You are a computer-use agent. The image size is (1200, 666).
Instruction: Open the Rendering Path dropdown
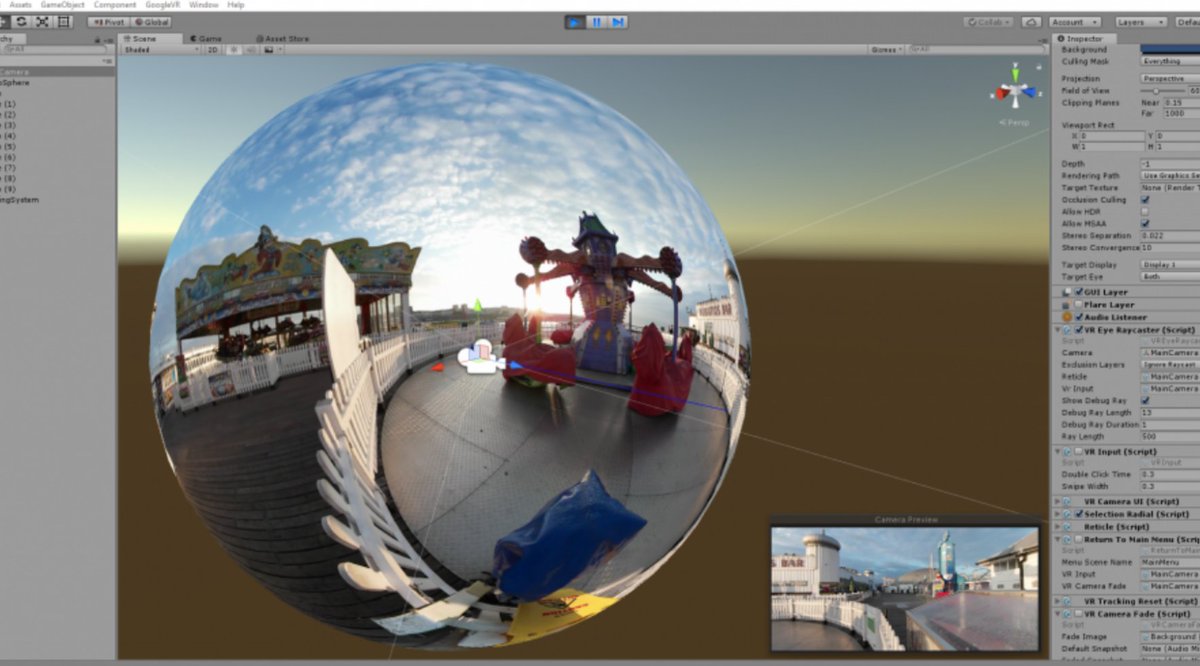pyautogui.click(x=1170, y=175)
